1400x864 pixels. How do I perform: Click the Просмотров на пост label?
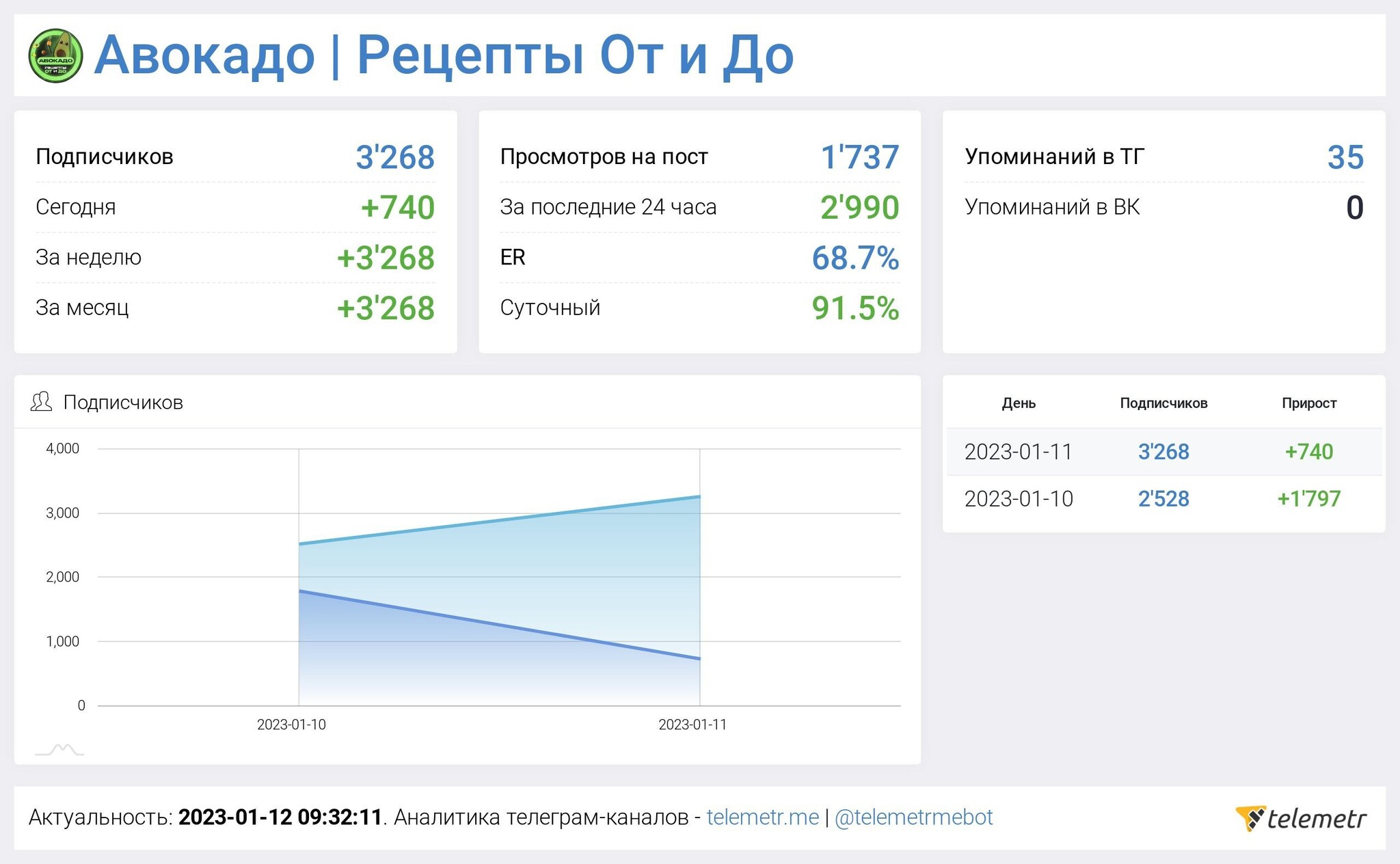tap(604, 157)
